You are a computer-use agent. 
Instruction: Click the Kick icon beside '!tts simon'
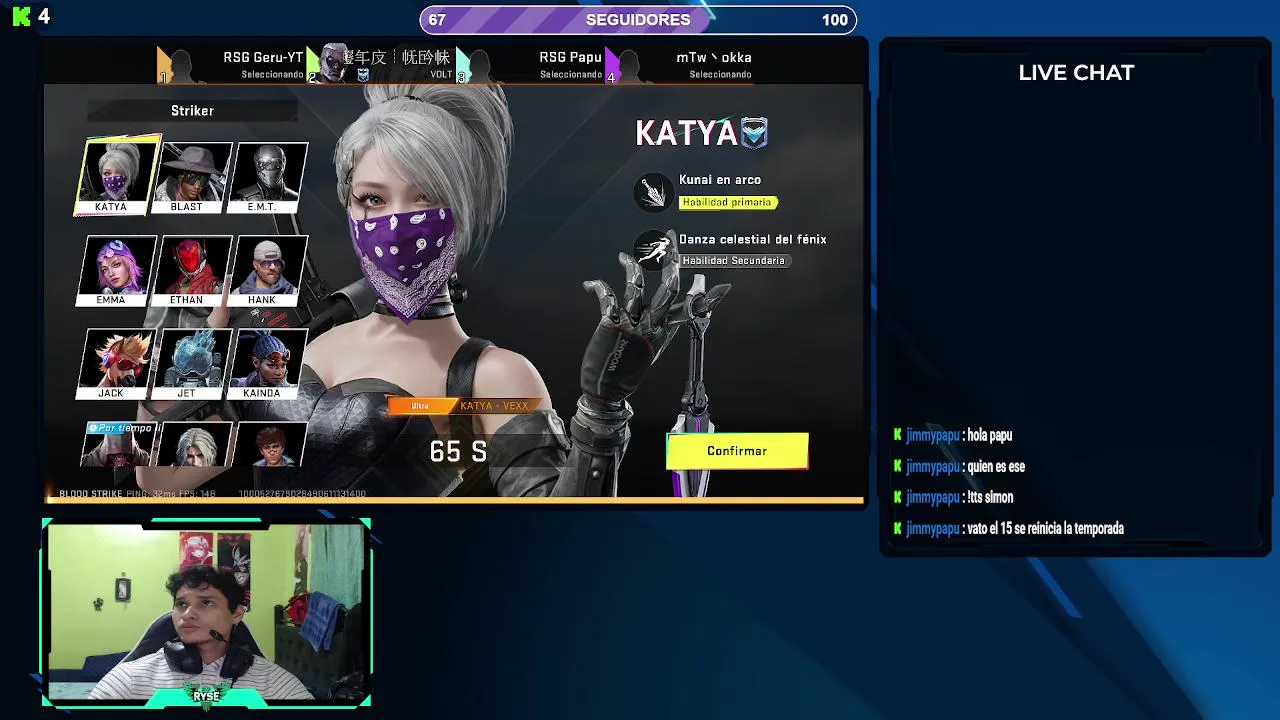pyautogui.click(x=898, y=497)
